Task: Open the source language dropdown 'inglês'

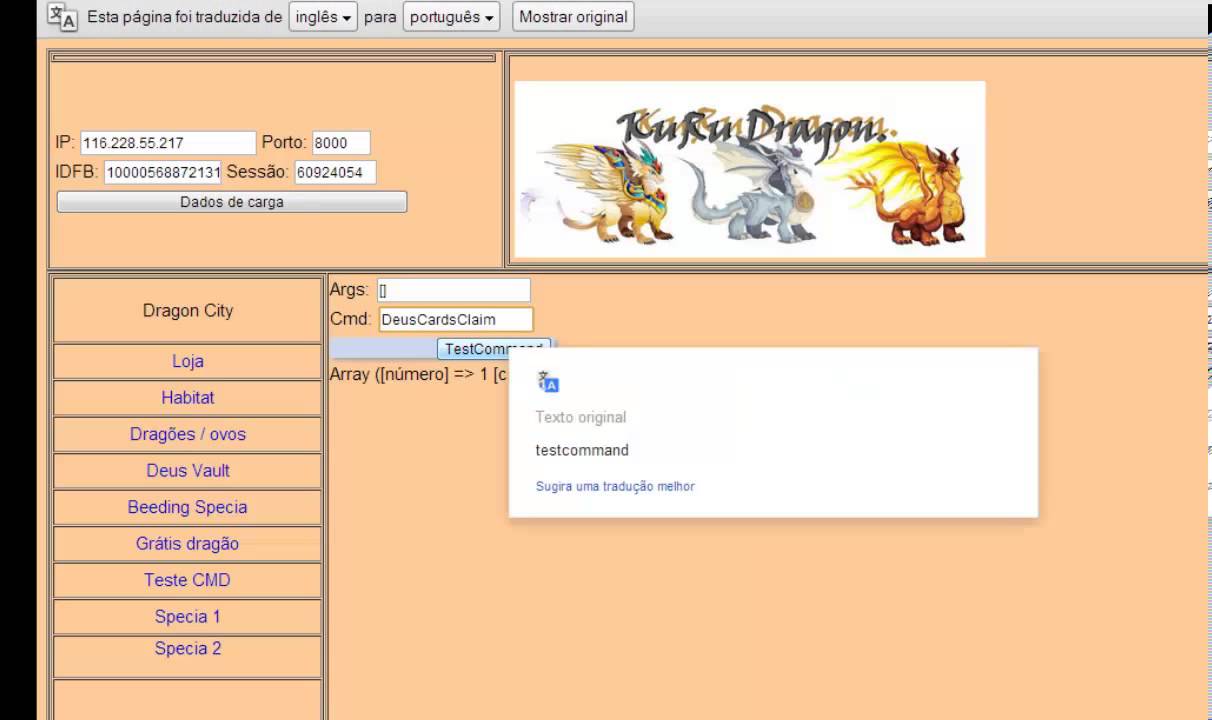Action: pos(323,17)
